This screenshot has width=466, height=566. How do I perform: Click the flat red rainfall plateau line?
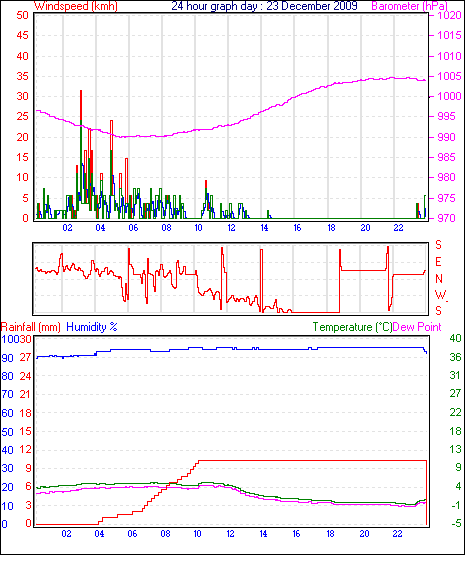pyautogui.click(x=313, y=460)
